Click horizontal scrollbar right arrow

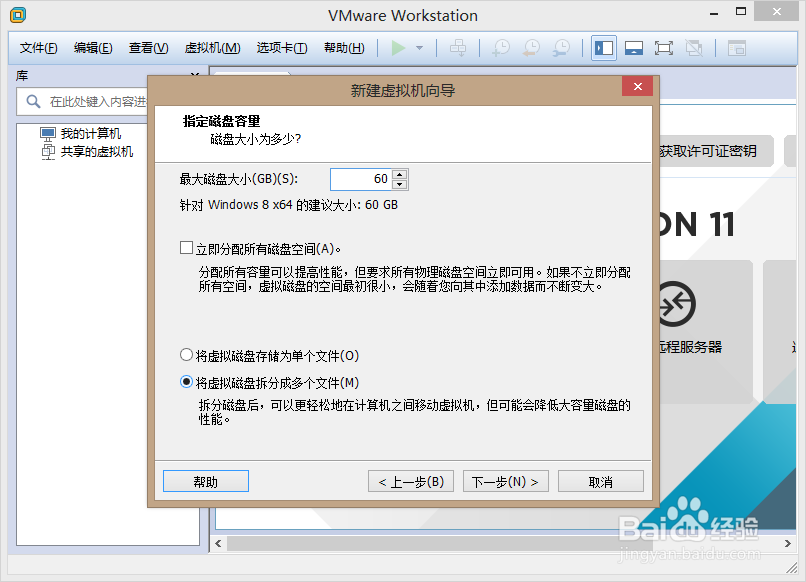coord(788,543)
